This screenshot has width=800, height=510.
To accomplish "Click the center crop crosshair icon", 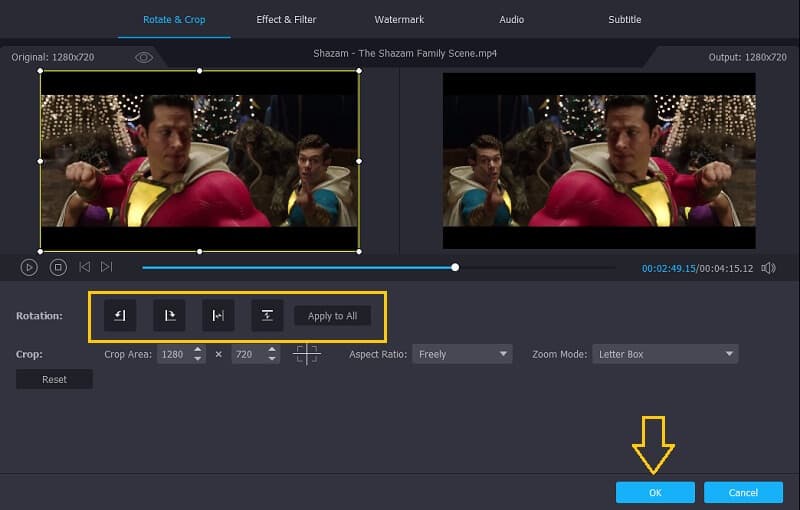I will [x=307, y=354].
